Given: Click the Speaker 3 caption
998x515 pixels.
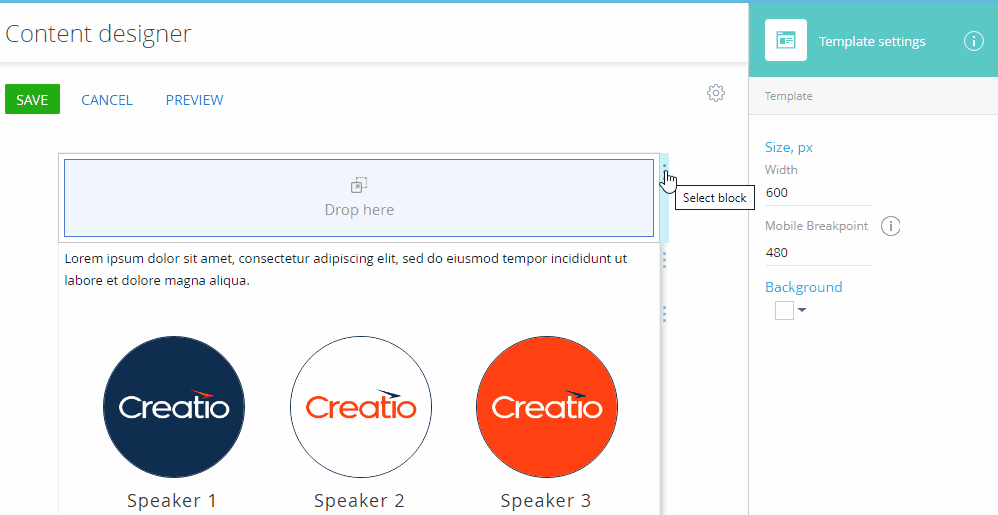Looking at the screenshot, I should tap(545, 501).
